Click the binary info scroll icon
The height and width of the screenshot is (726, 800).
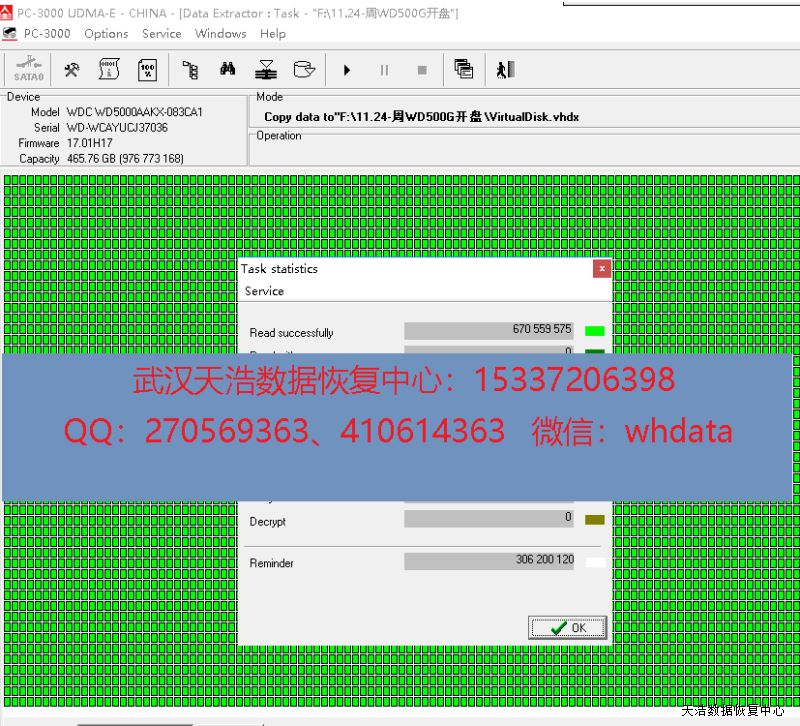[x=109, y=70]
